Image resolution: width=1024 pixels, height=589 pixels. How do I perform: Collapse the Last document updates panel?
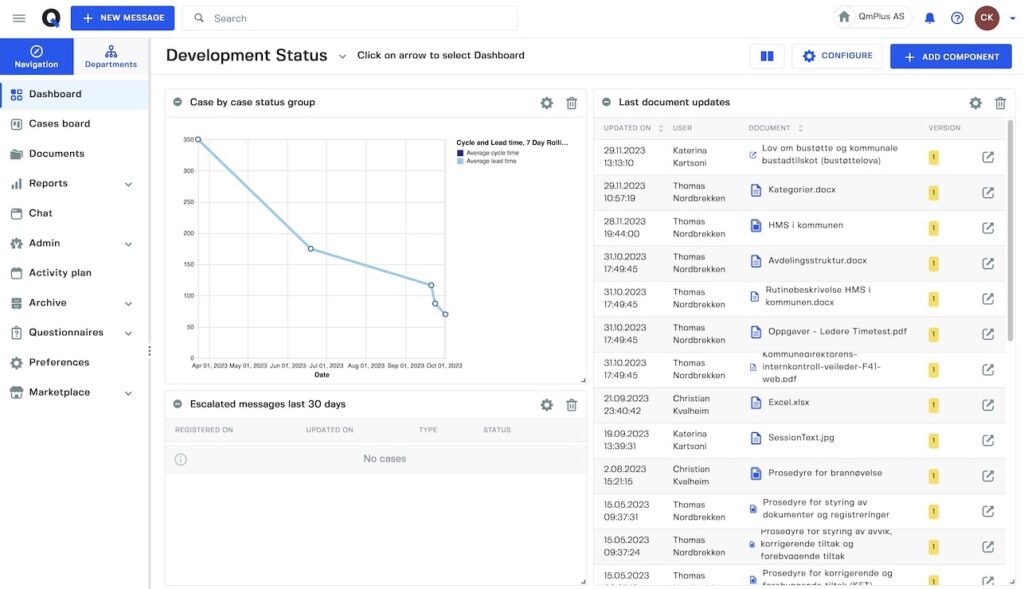click(606, 102)
